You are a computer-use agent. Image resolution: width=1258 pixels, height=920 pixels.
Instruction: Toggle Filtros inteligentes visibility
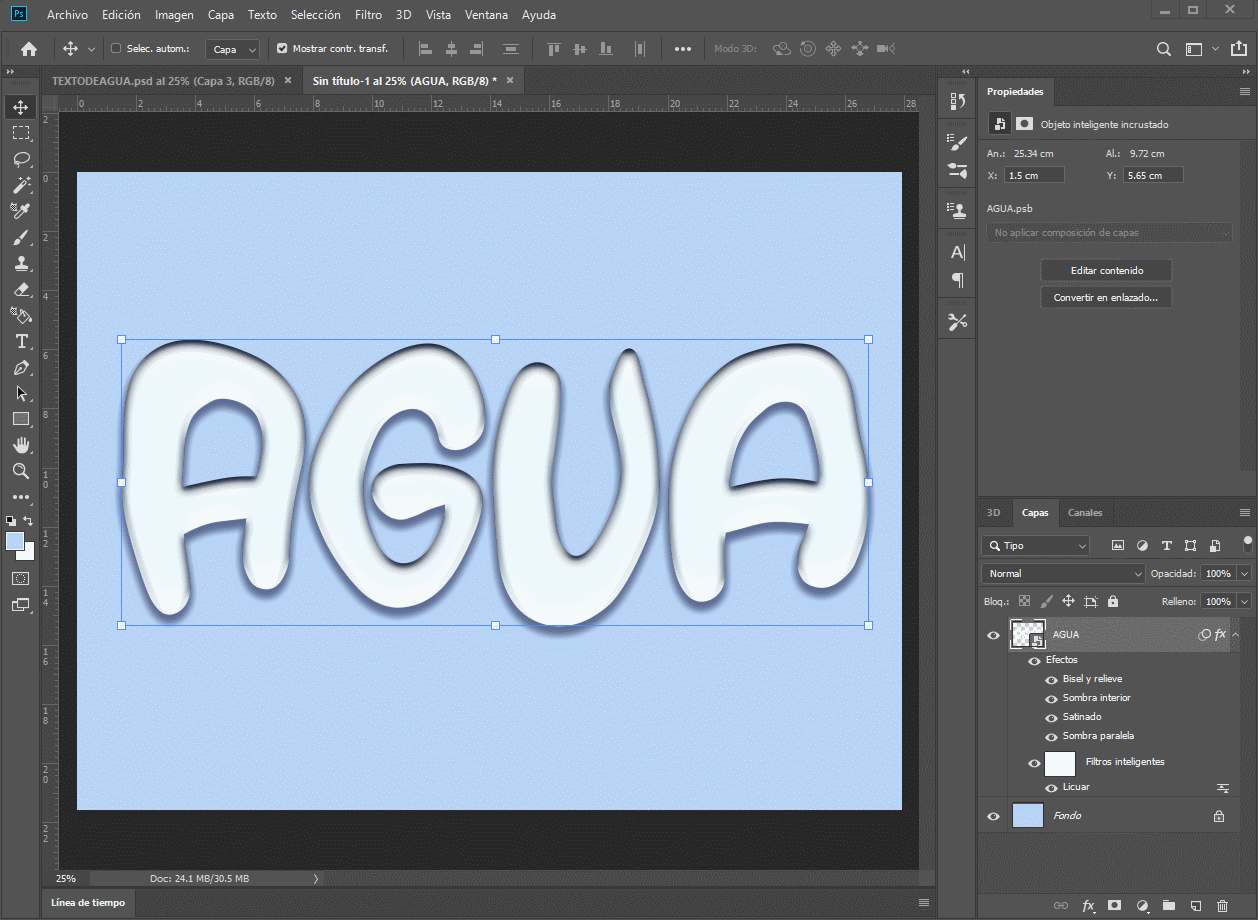[1034, 764]
